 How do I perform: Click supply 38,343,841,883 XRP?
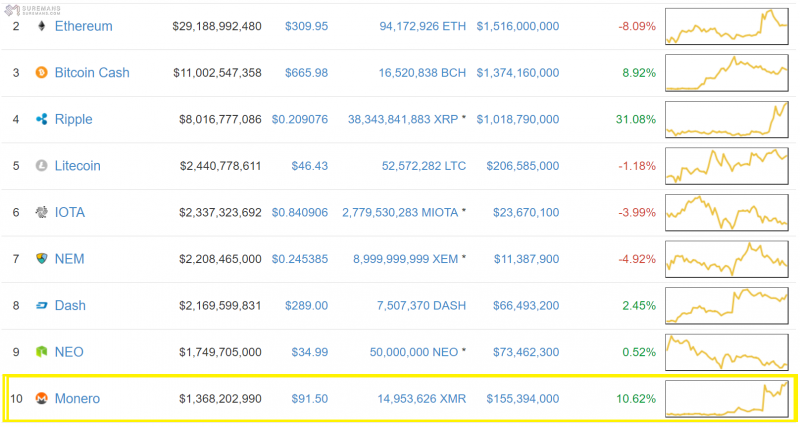pyautogui.click(x=403, y=119)
